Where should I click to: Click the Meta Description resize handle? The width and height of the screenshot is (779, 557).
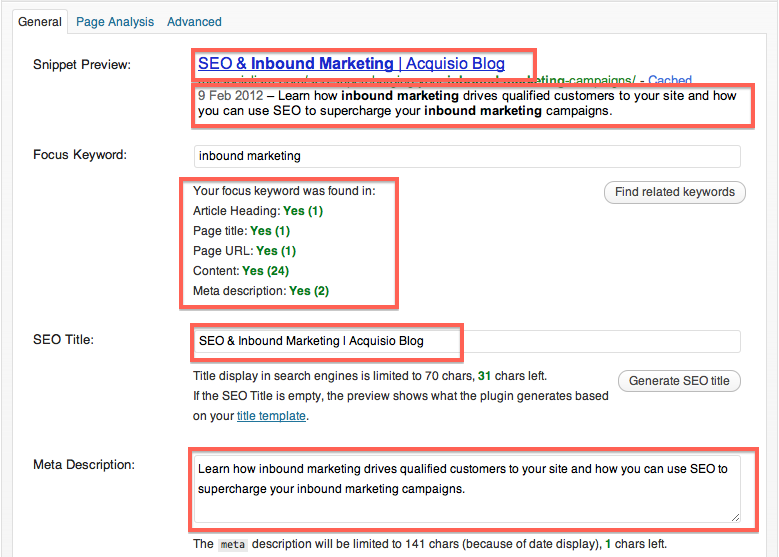click(x=735, y=517)
